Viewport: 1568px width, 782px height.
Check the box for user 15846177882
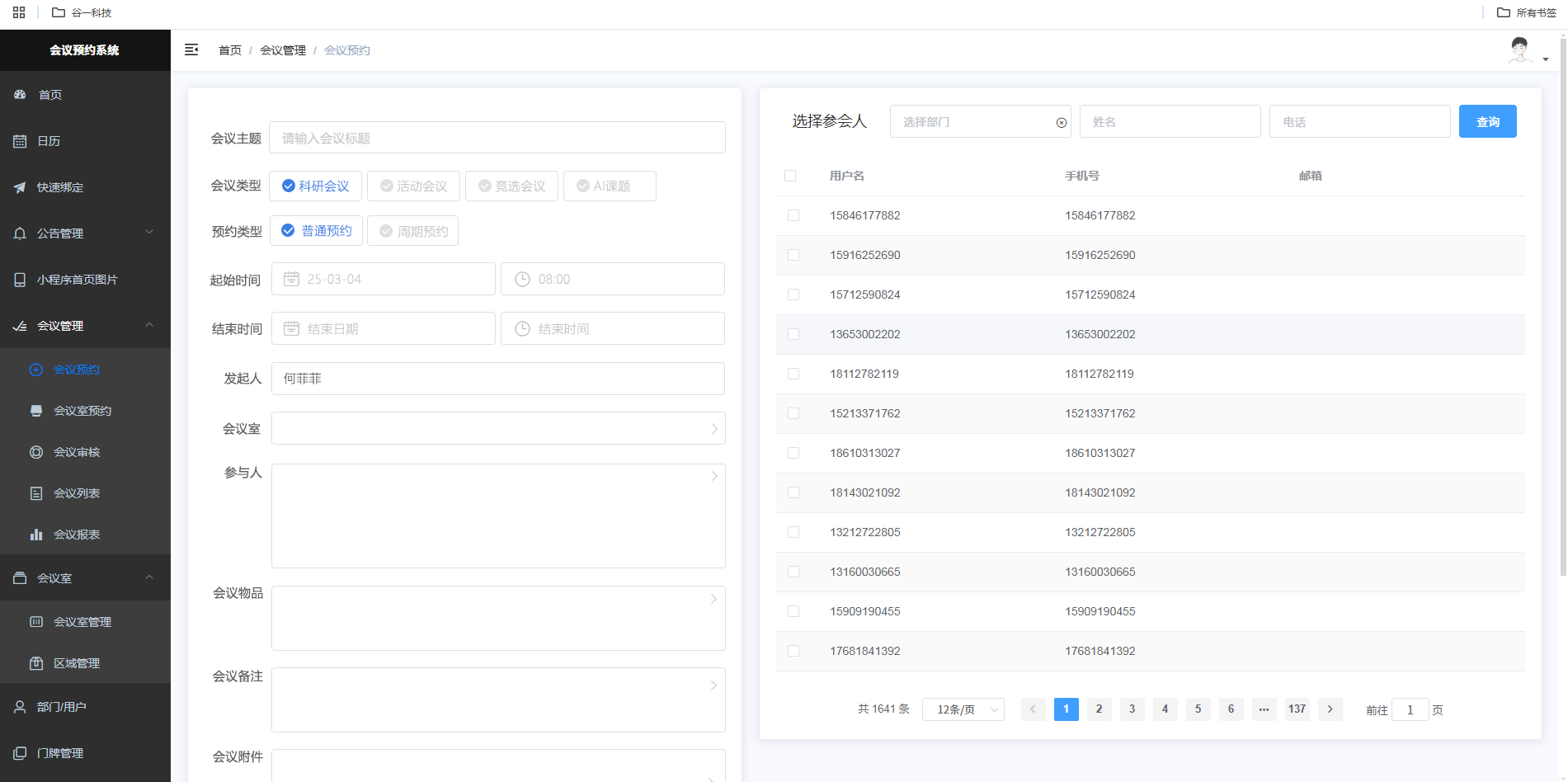coord(793,215)
